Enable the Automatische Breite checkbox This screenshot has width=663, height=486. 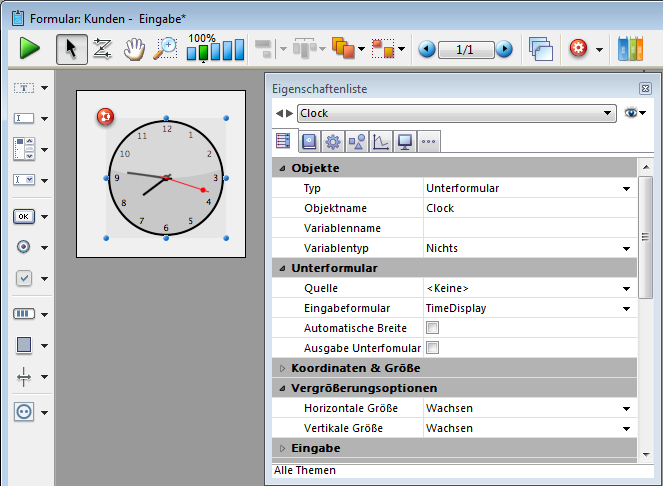click(433, 328)
